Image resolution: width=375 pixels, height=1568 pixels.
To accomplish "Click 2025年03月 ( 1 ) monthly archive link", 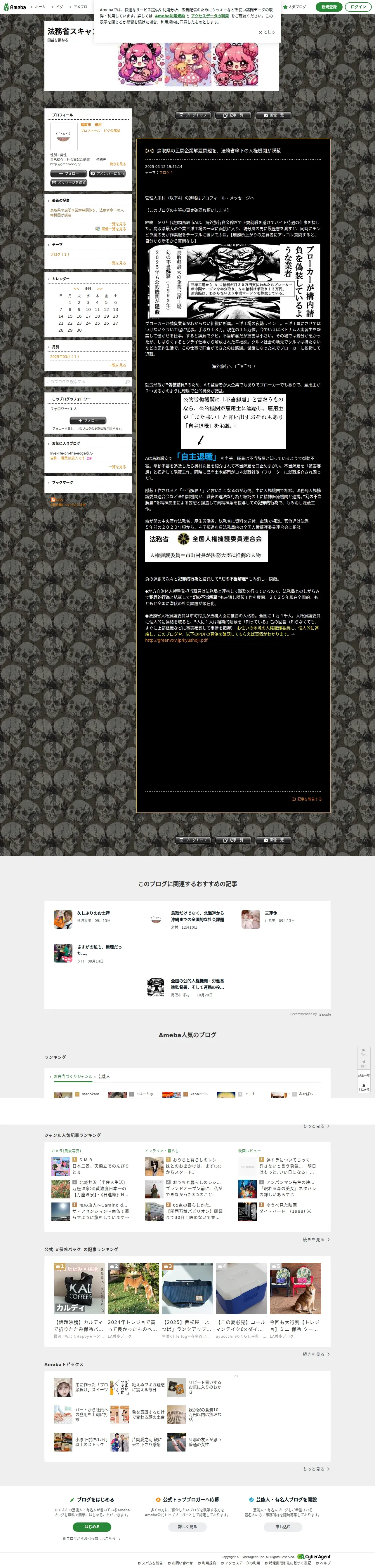I will pos(65,357).
